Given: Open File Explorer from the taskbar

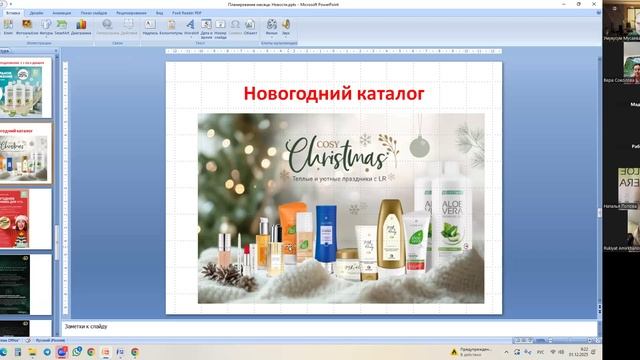Looking at the screenshot, I should (x=32, y=352).
